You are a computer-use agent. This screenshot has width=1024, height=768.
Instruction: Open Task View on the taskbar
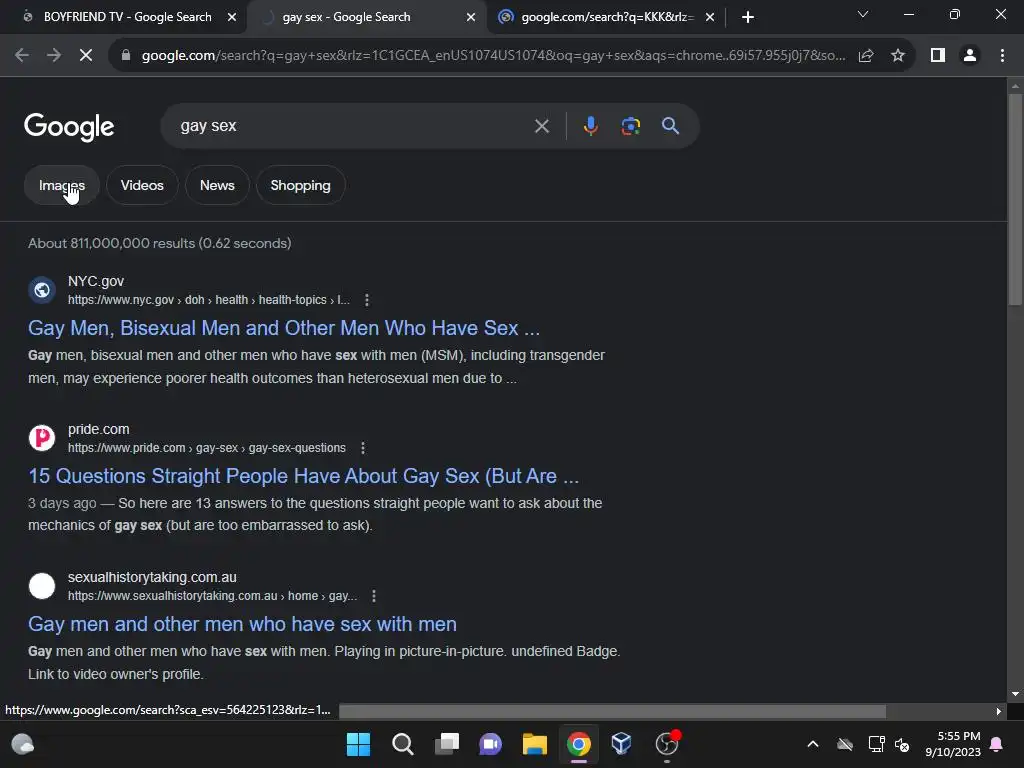click(x=447, y=744)
